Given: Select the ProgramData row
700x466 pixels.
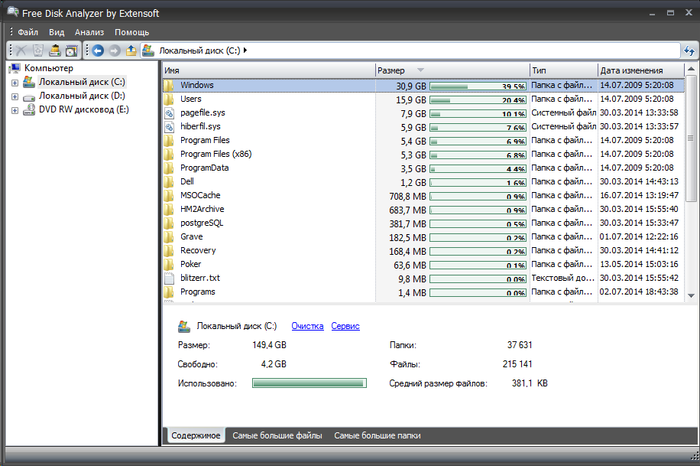Looking at the screenshot, I should pyautogui.click(x=423, y=168).
